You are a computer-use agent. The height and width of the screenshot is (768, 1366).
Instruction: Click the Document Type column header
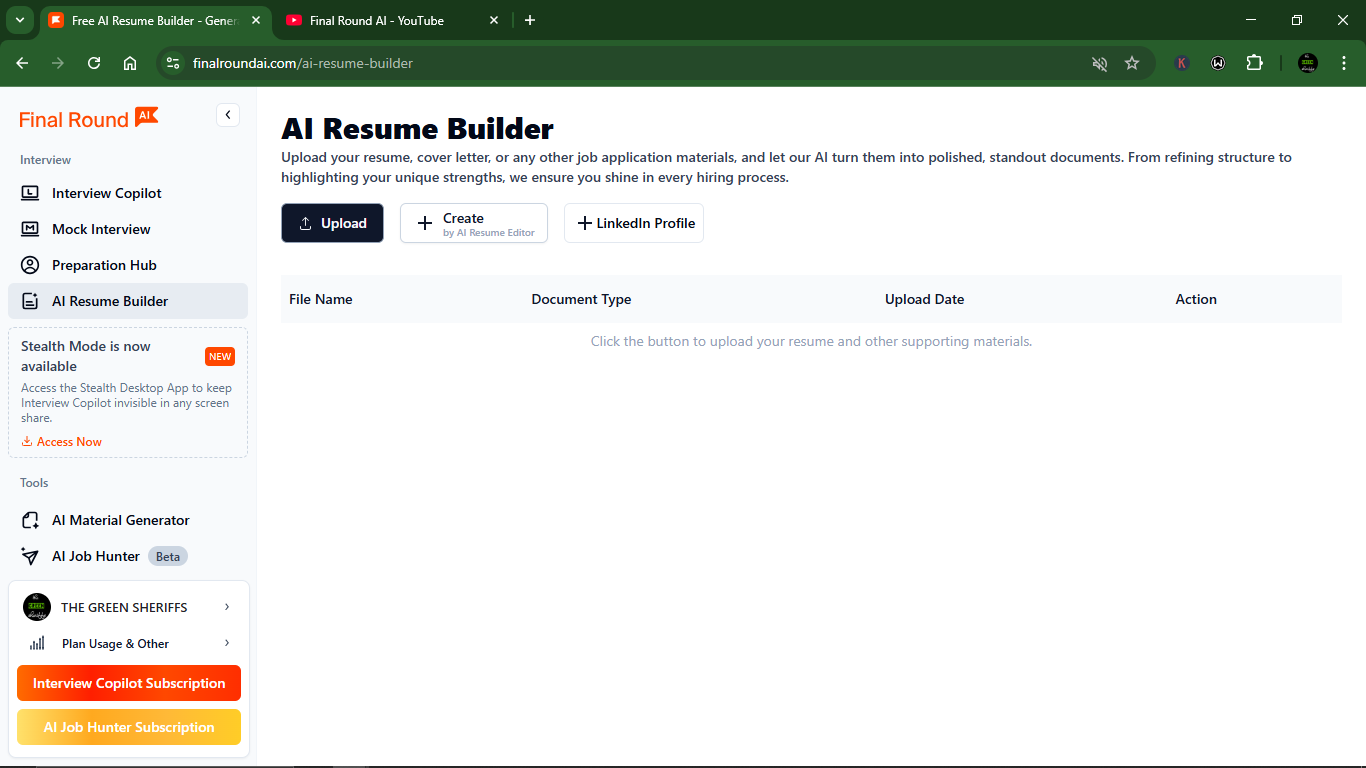coord(581,299)
